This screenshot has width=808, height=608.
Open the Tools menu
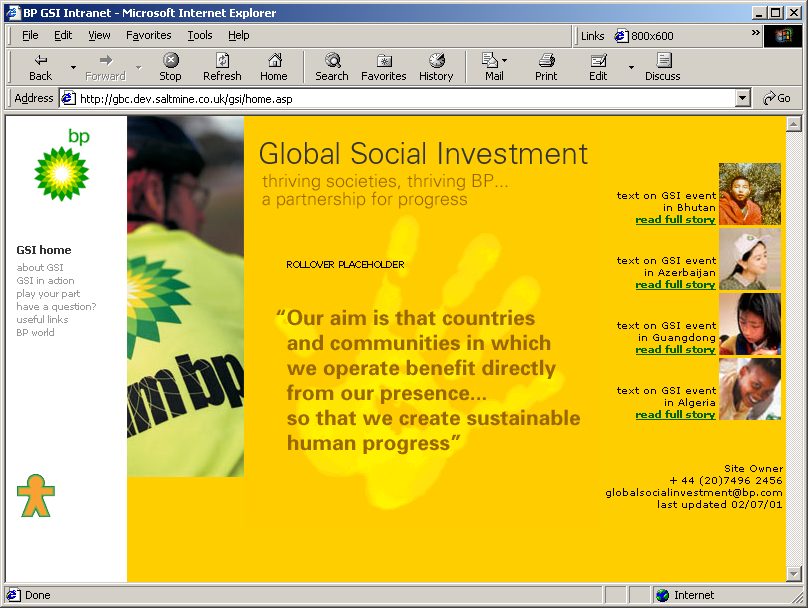(200, 35)
